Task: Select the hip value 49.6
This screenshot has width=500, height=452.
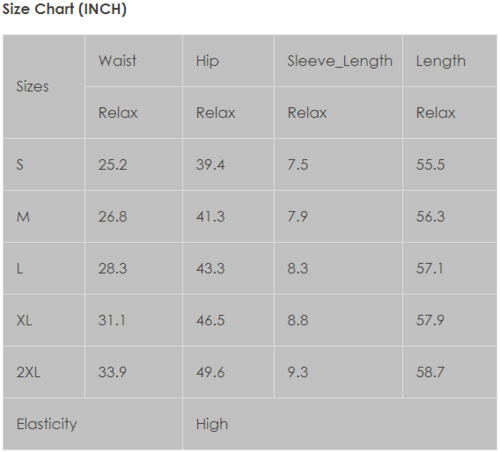Action: pyautogui.click(x=210, y=372)
